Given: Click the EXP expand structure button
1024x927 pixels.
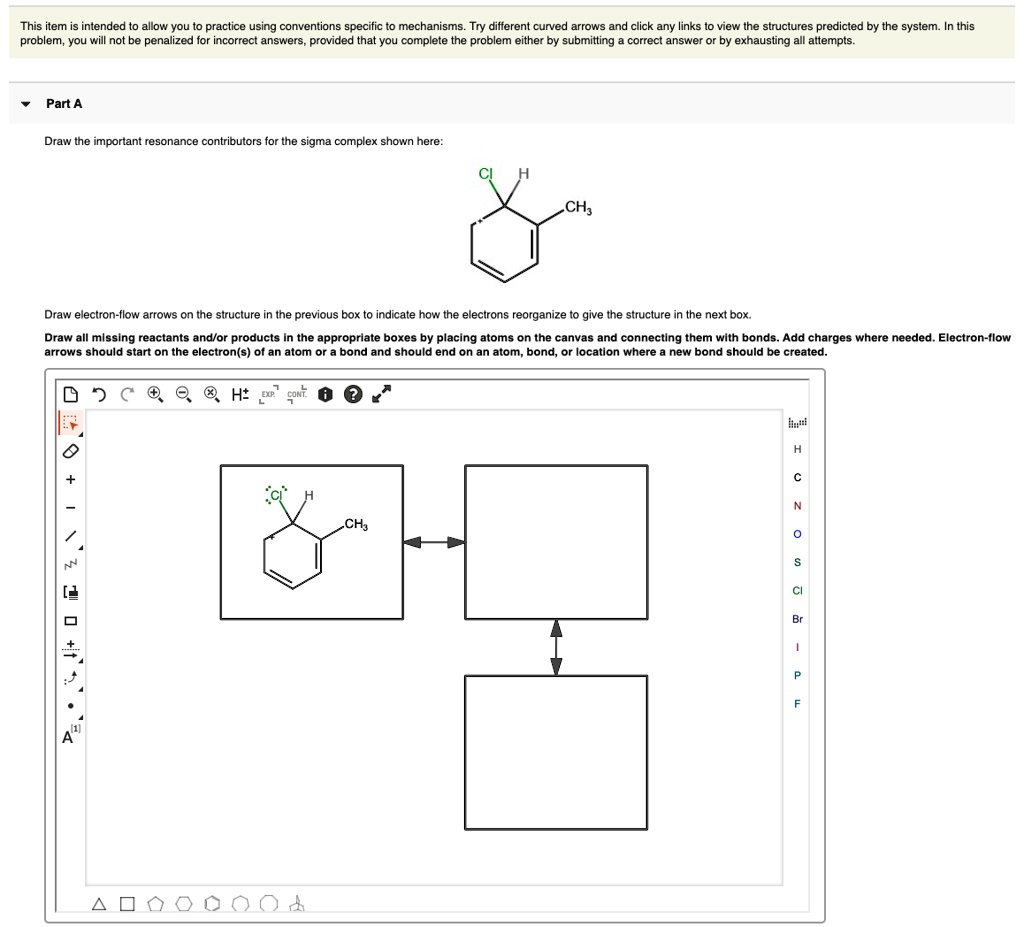Looking at the screenshot, I should (x=268, y=394).
